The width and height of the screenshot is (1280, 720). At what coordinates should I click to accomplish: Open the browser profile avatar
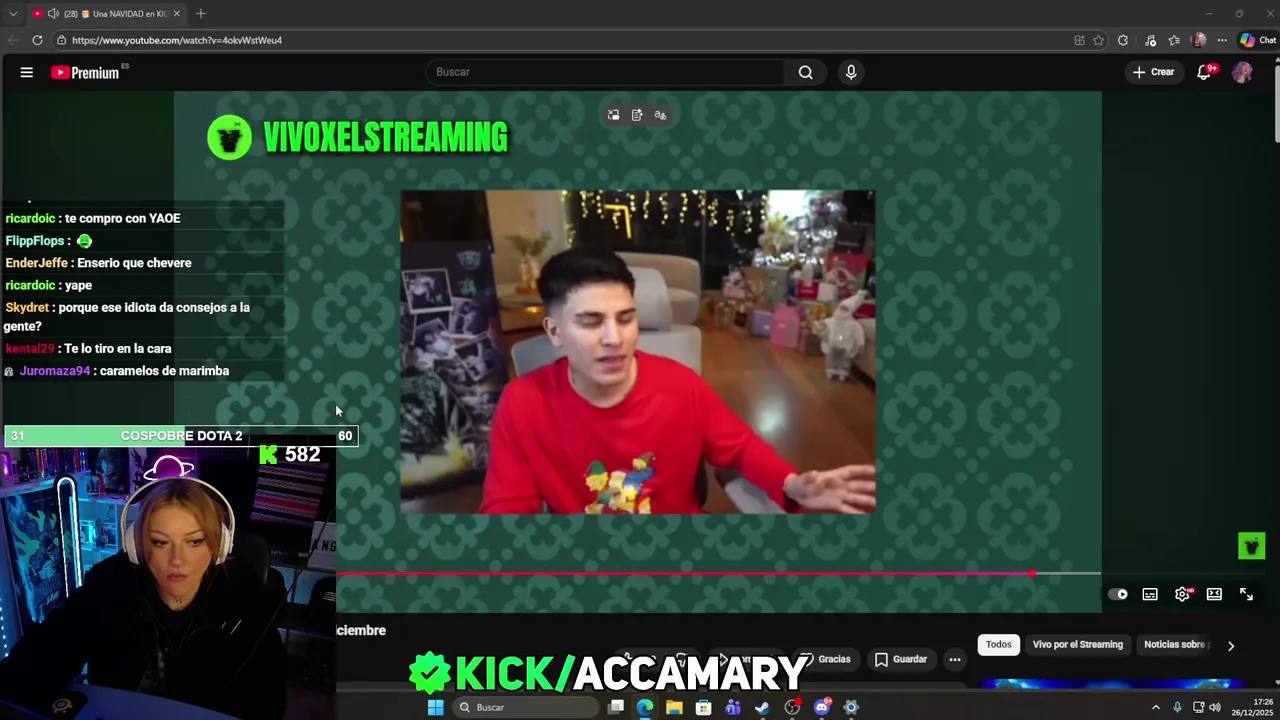pos(1199,40)
